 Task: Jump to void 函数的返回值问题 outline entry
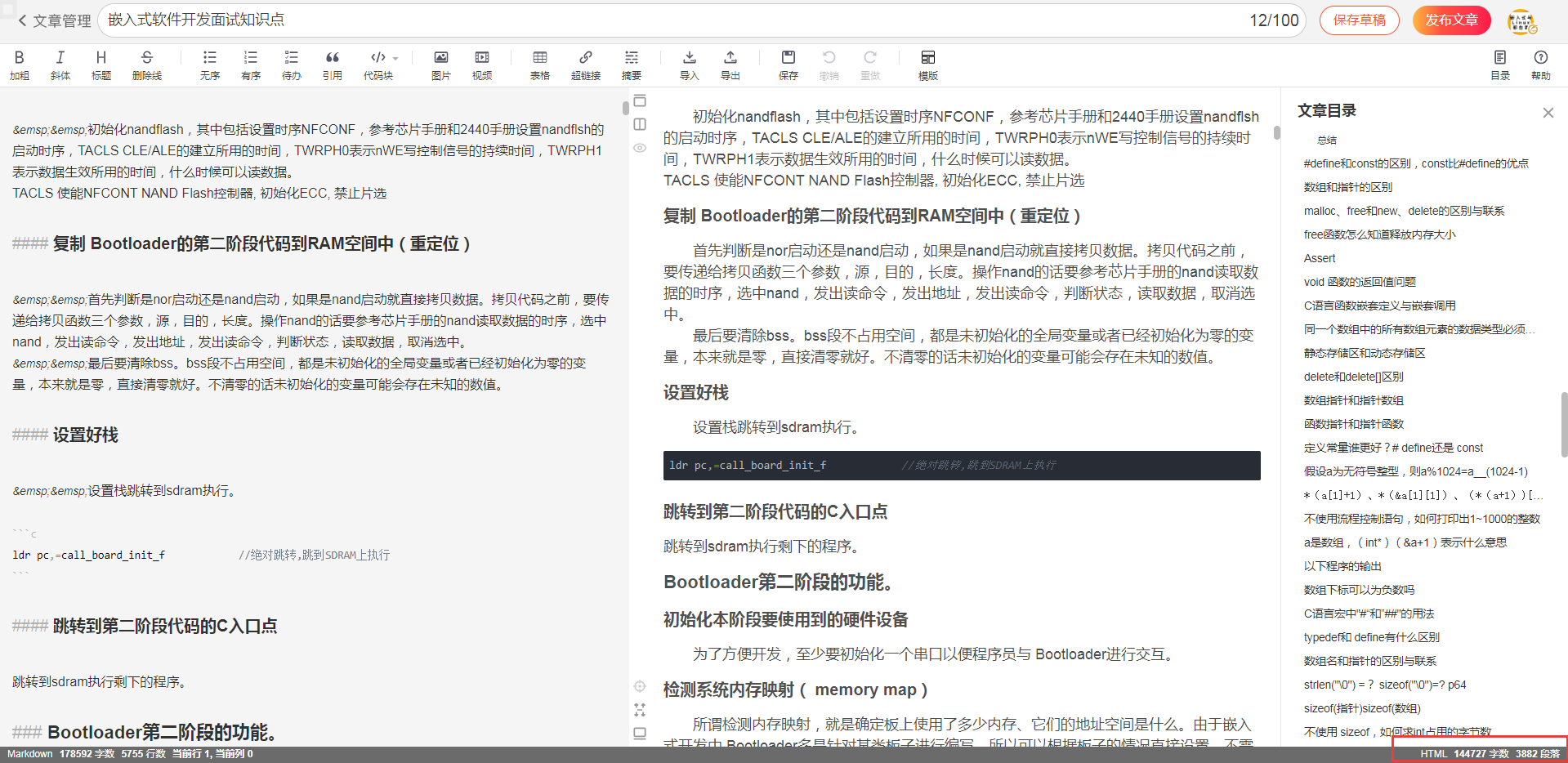pyautogui.click(x=1360, y=282)
